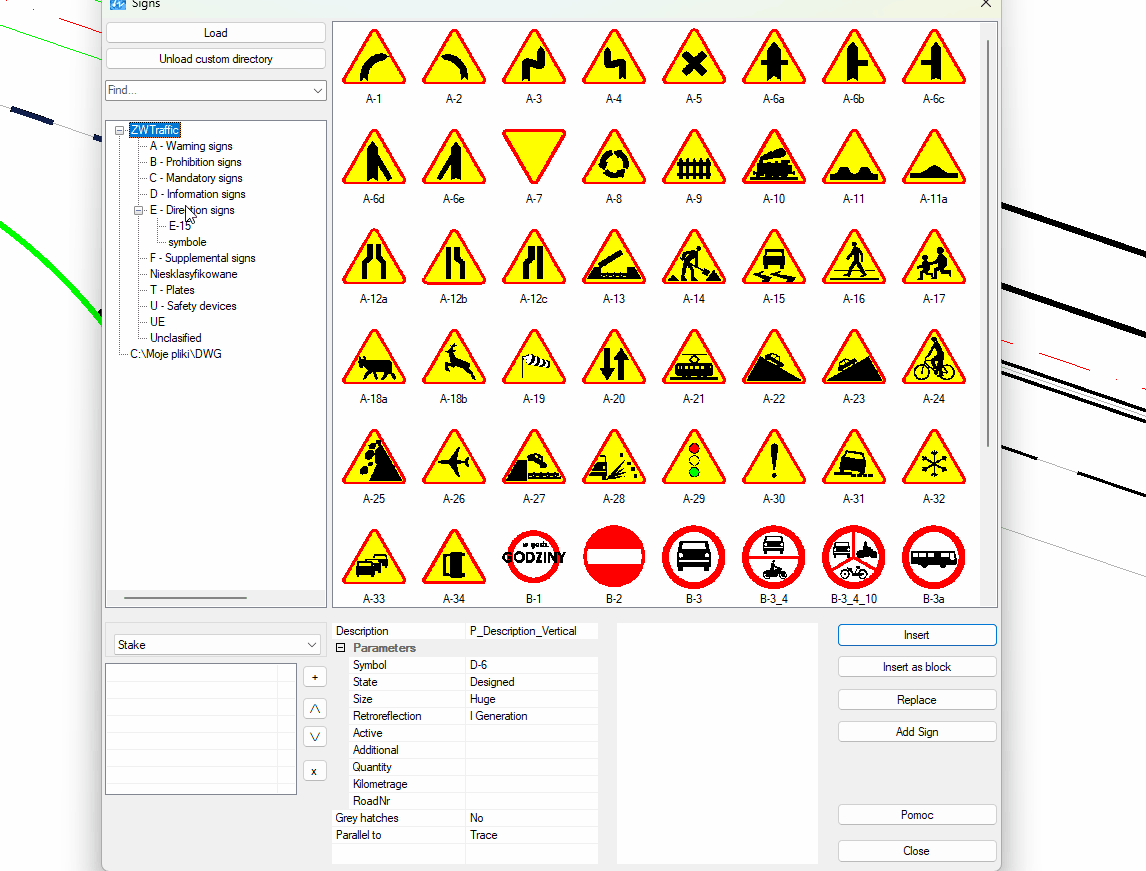This screenshot has height=871, width=1146.
Task: Open the Stake dropdown list
Action: click(x=312, y=645)
